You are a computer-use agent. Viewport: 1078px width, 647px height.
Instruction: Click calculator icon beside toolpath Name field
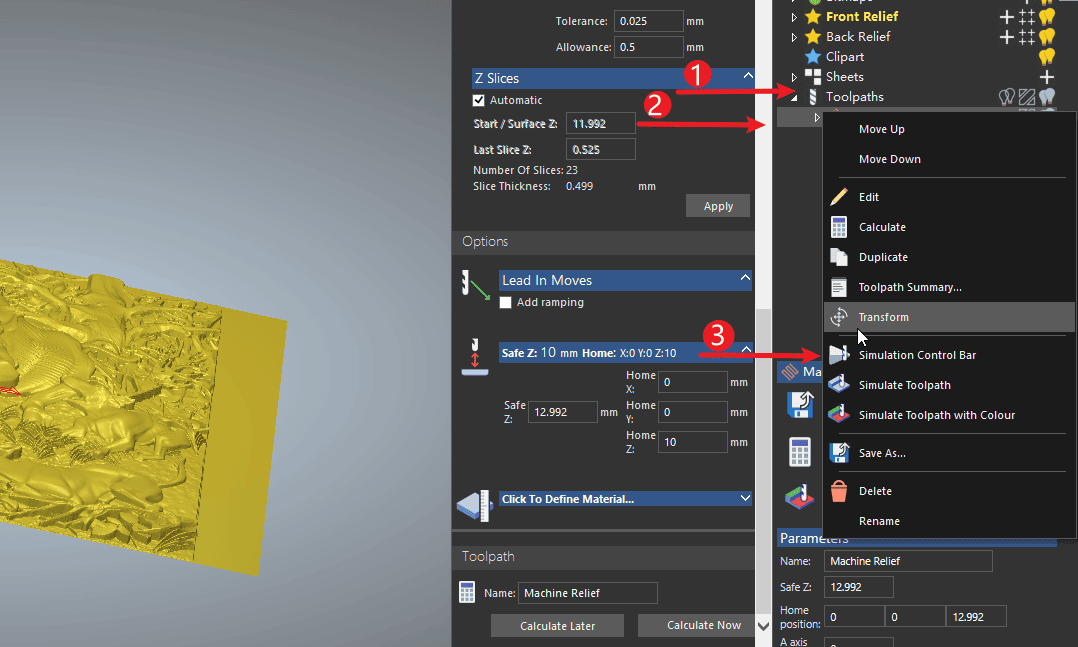(467, 592)
